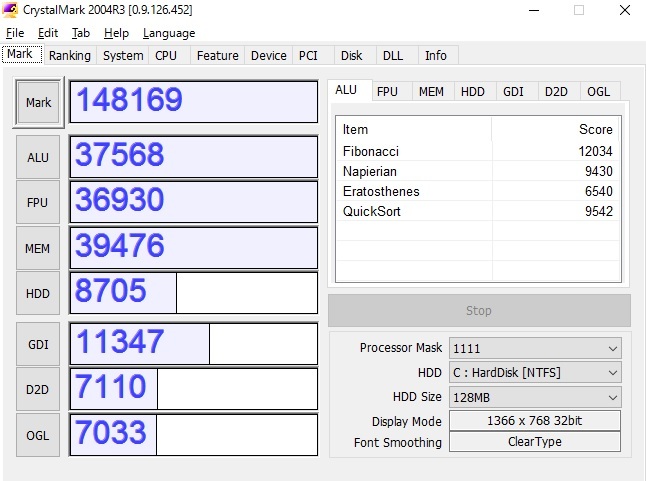This screenshot has width=646, height=481.
Task: Click the D2D score bar 7110
Action: (194, 389)
